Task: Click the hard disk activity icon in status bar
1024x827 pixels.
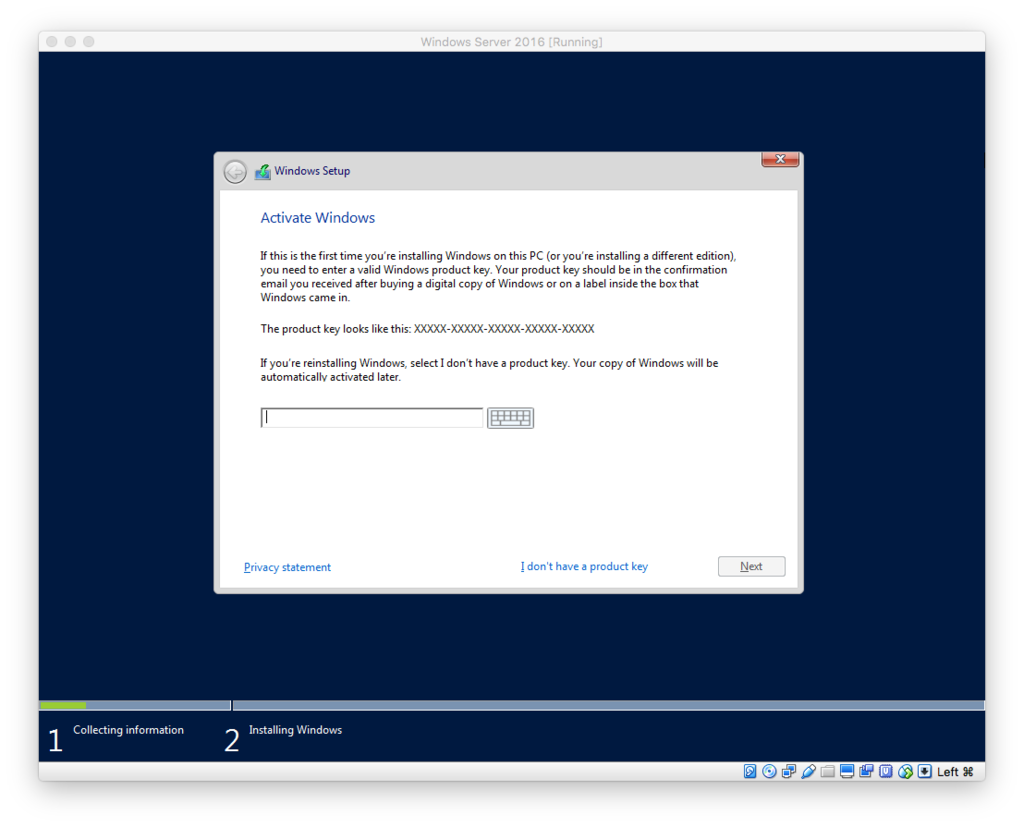Action: click(750, 771)
